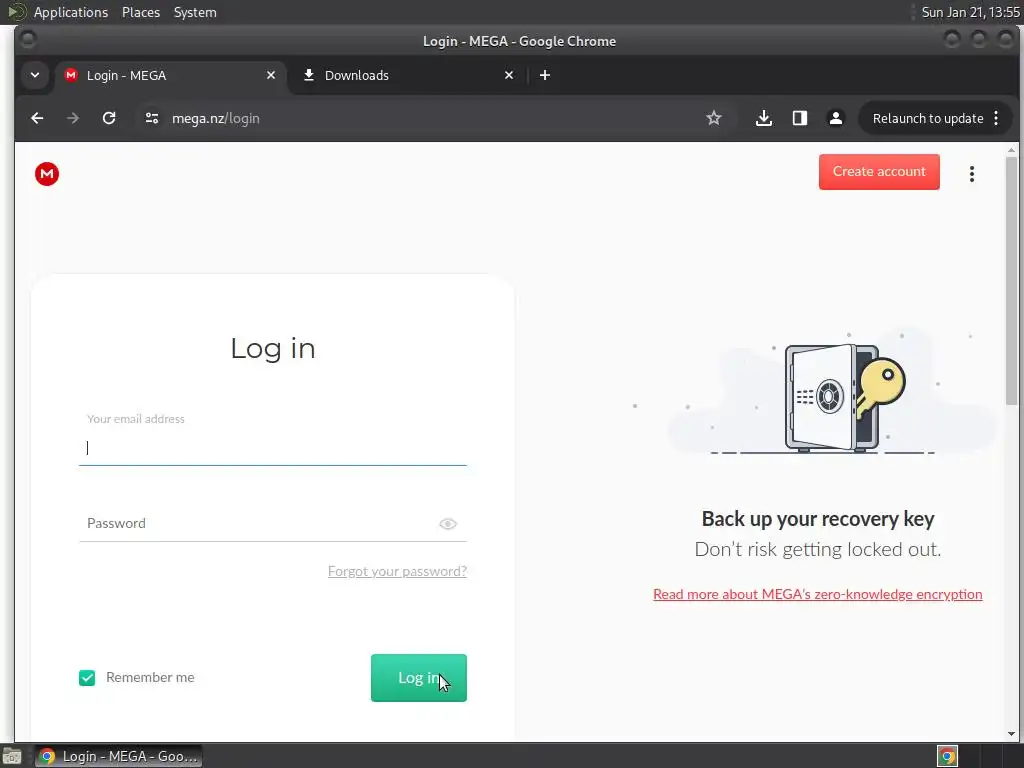Click the scrollbar up arrow

[x=1012, y=150]
